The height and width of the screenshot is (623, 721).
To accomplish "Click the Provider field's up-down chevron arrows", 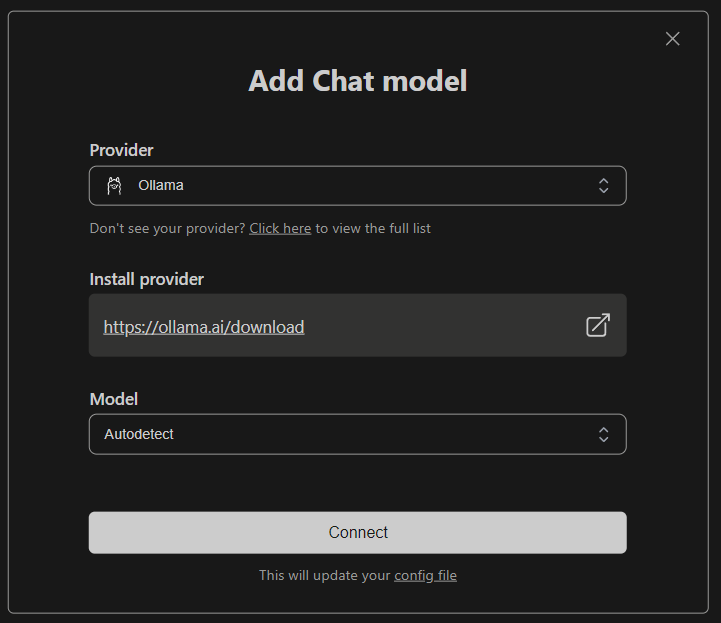I will (603, 185).
